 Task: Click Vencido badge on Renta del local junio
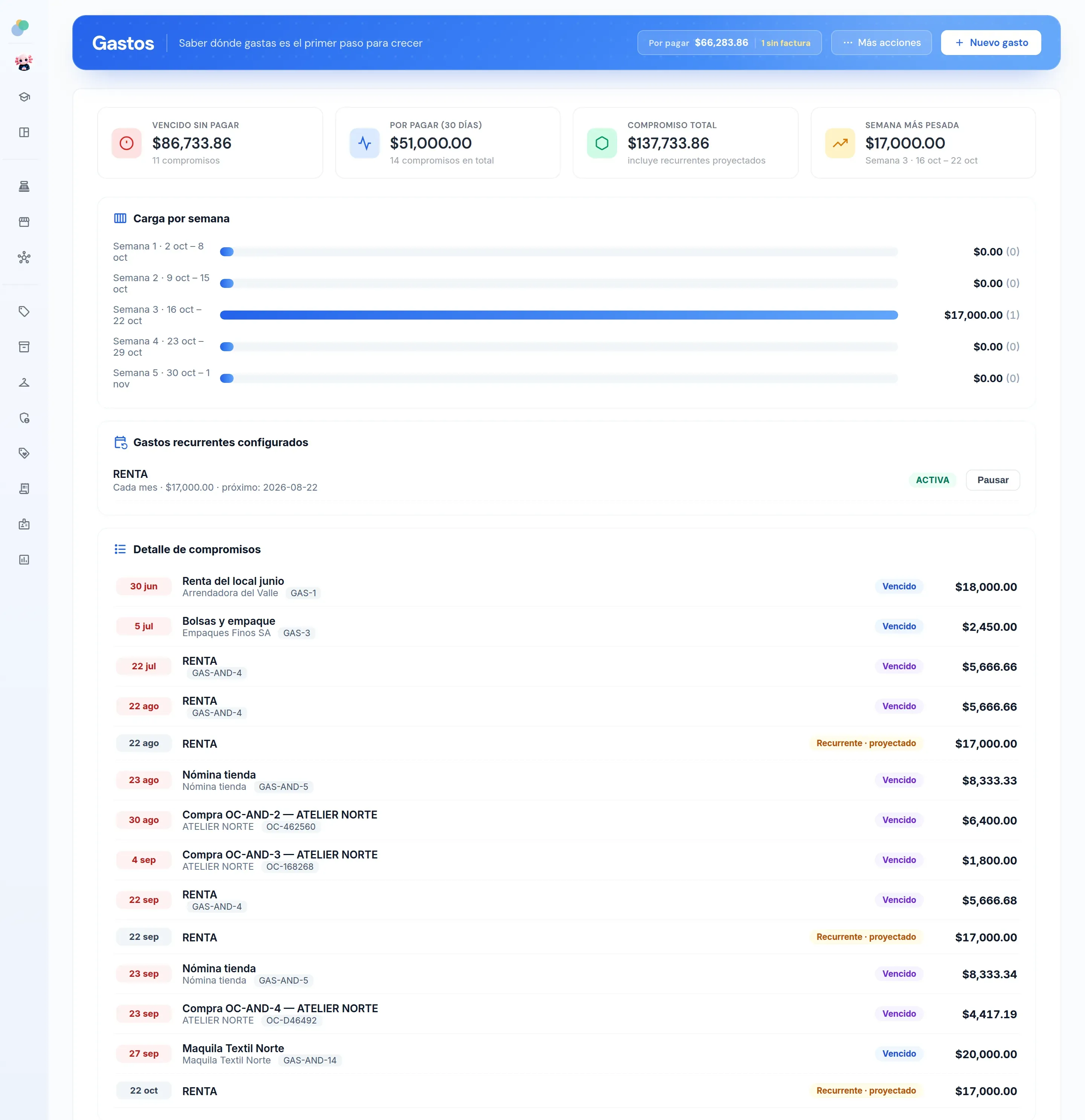(899, 586)
